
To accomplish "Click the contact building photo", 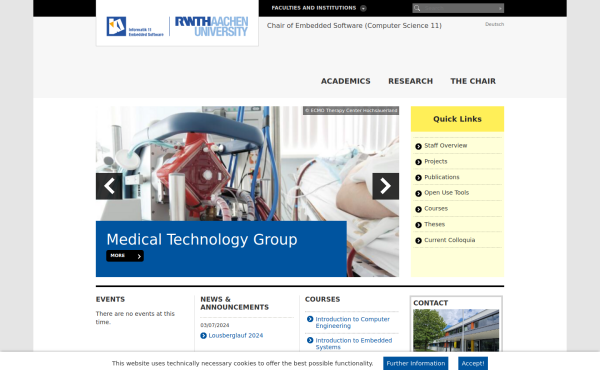I will [456, 330].
